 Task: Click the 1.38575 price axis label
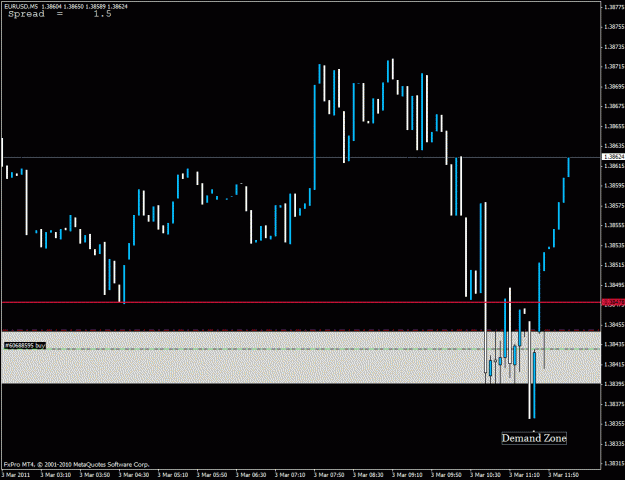(614, 205)
